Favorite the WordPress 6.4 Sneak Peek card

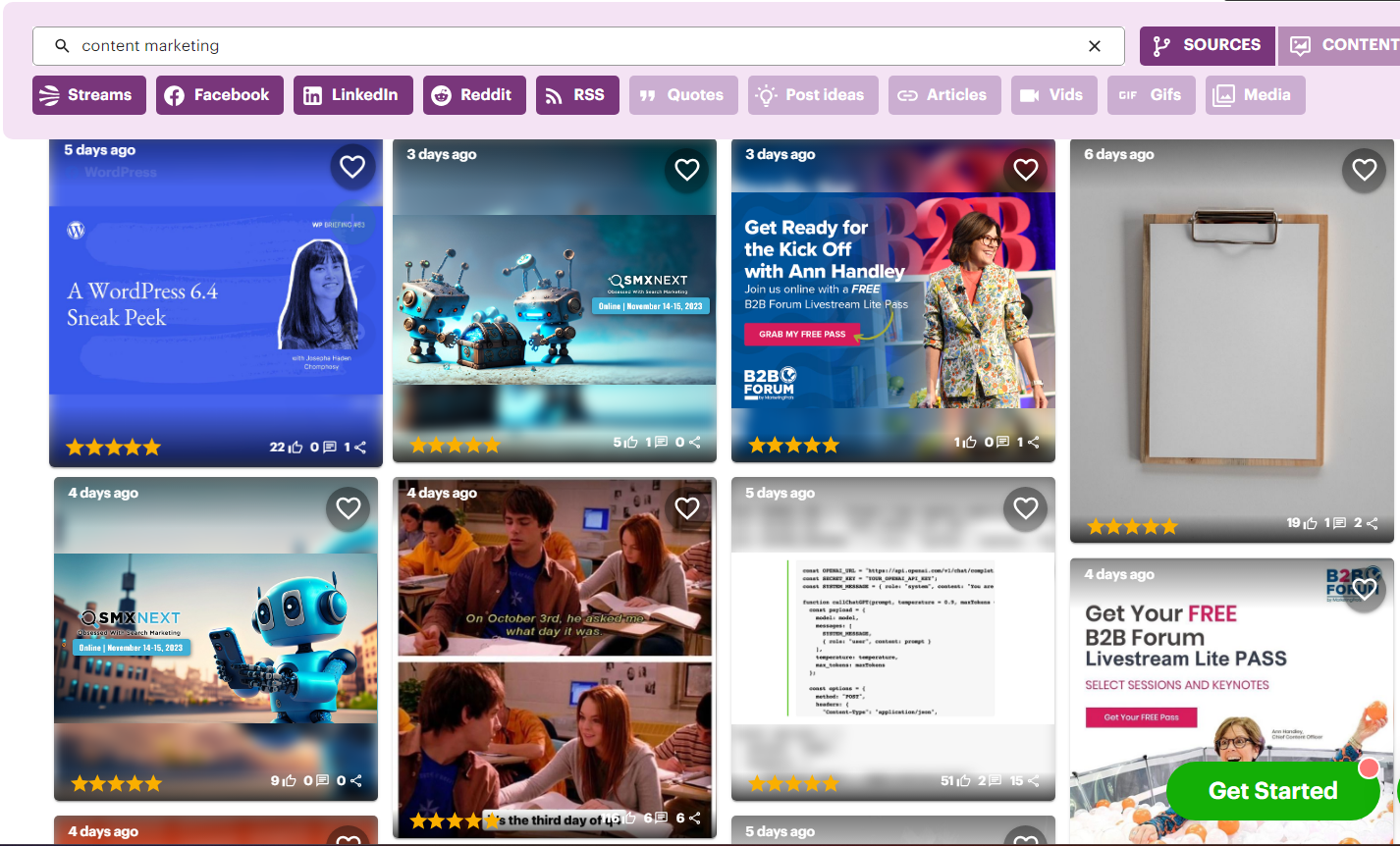[x=352, y=168]
